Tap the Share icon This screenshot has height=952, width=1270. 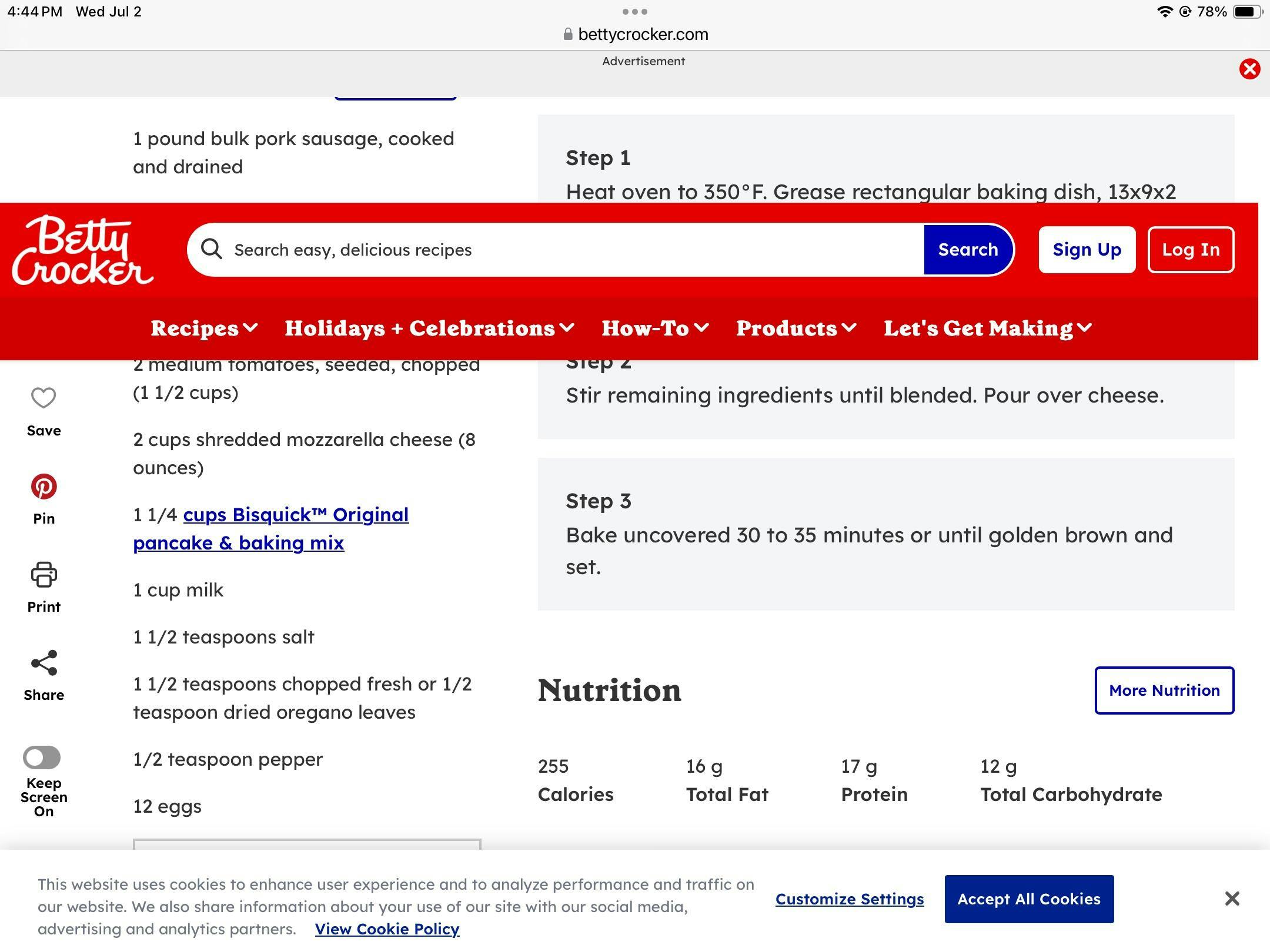(x=44, y=662)
